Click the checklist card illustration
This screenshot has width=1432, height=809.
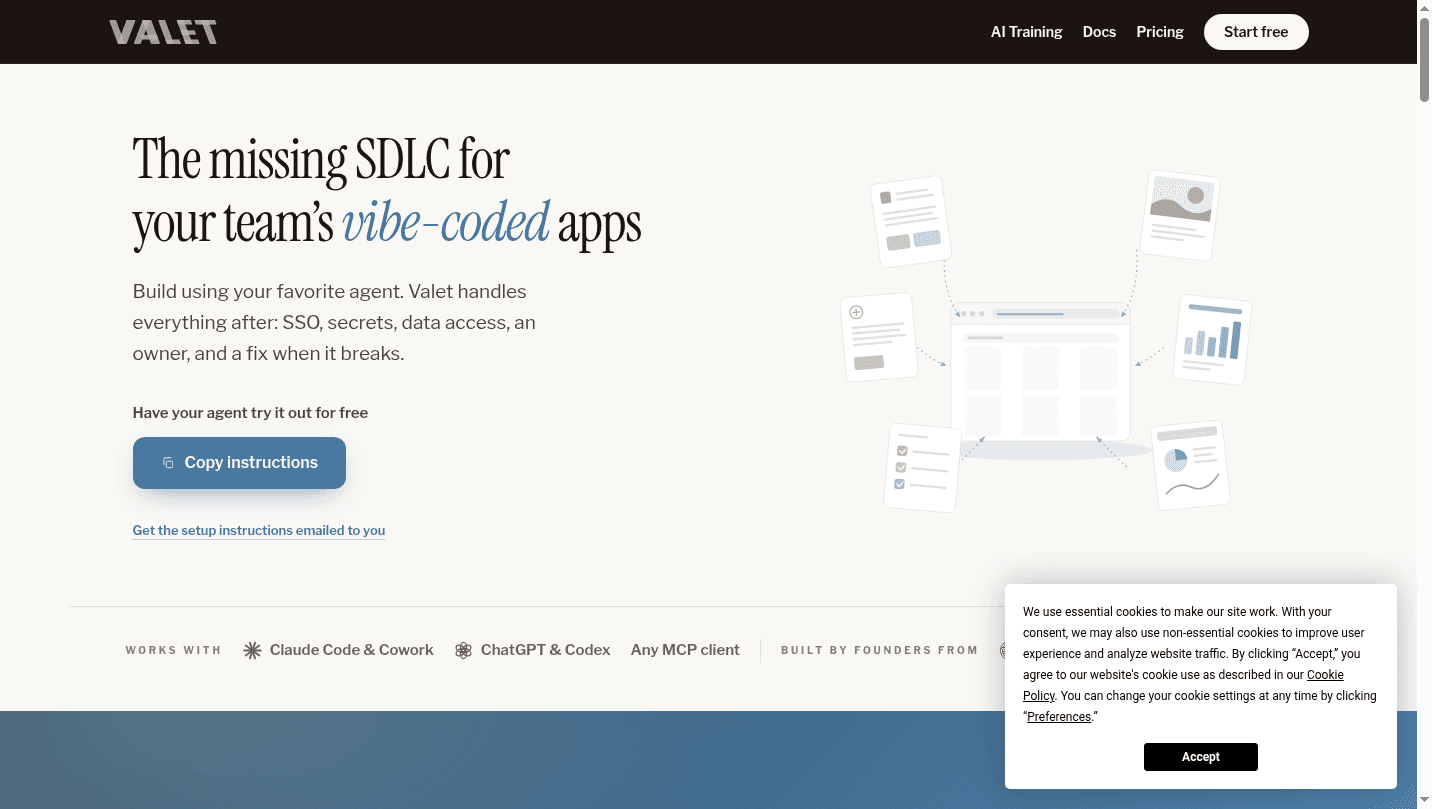pos(923,467)
